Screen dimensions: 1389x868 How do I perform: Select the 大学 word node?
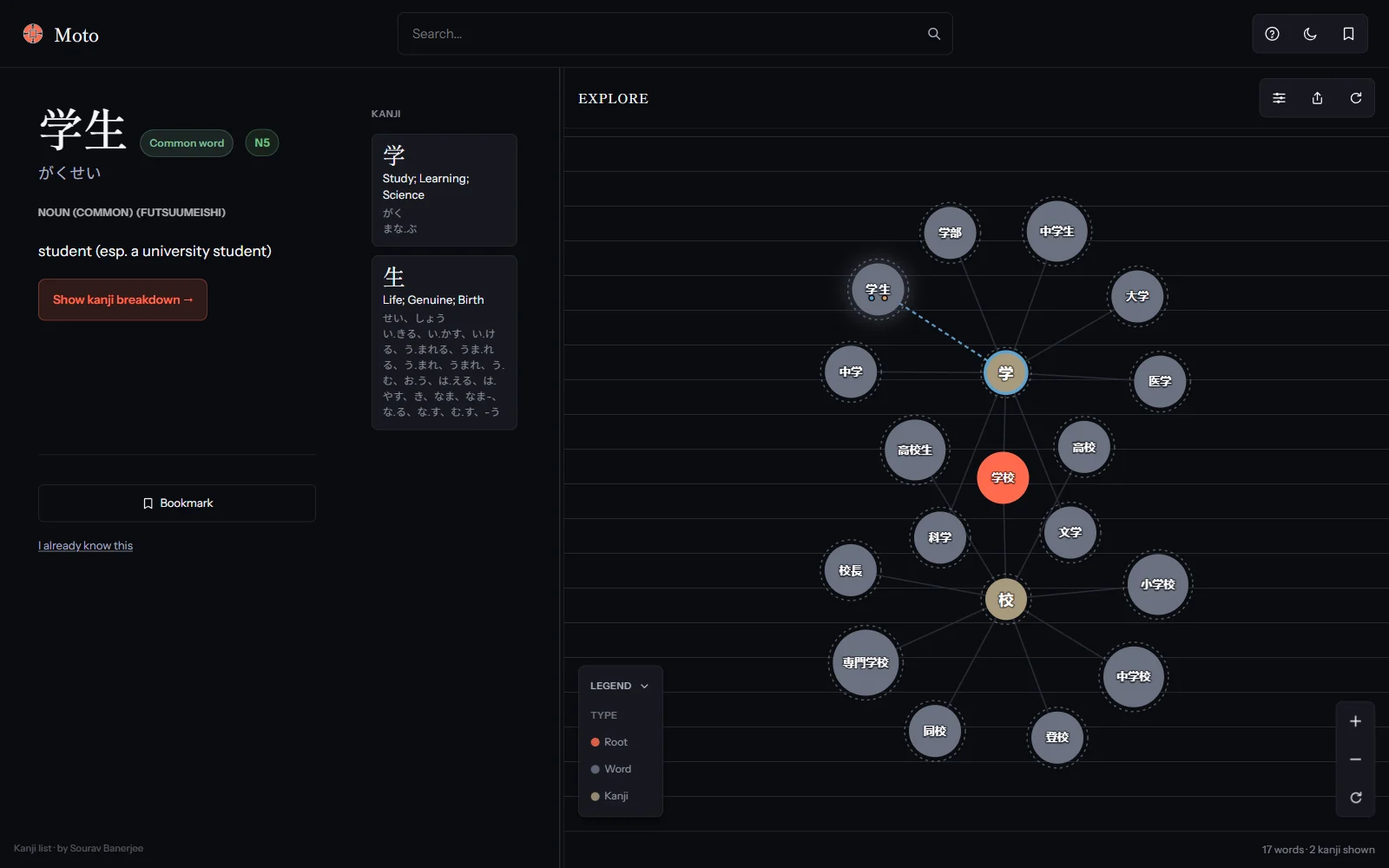click(x=1137, y=296)
